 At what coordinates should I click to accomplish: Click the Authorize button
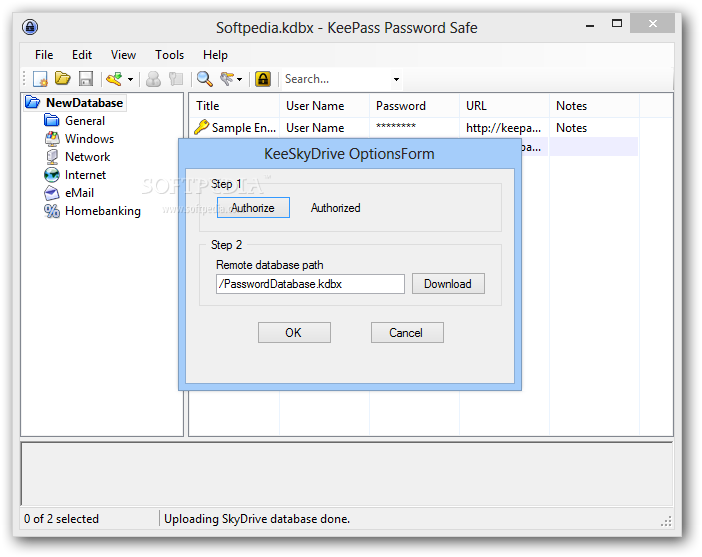point(253,208)
